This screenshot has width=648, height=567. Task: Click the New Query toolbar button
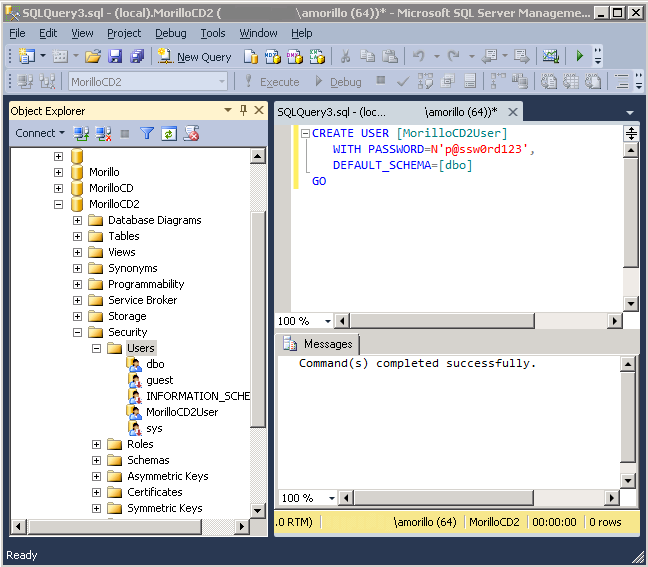(195, 57)
